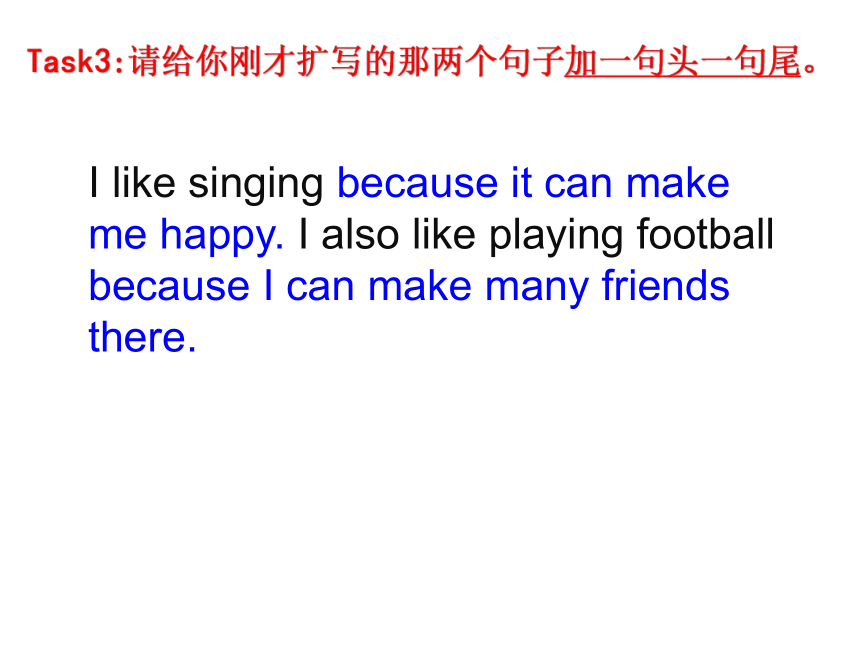Click the word like before singing
This screenshot has height=645, width=860.
click(x=144, y=183)
